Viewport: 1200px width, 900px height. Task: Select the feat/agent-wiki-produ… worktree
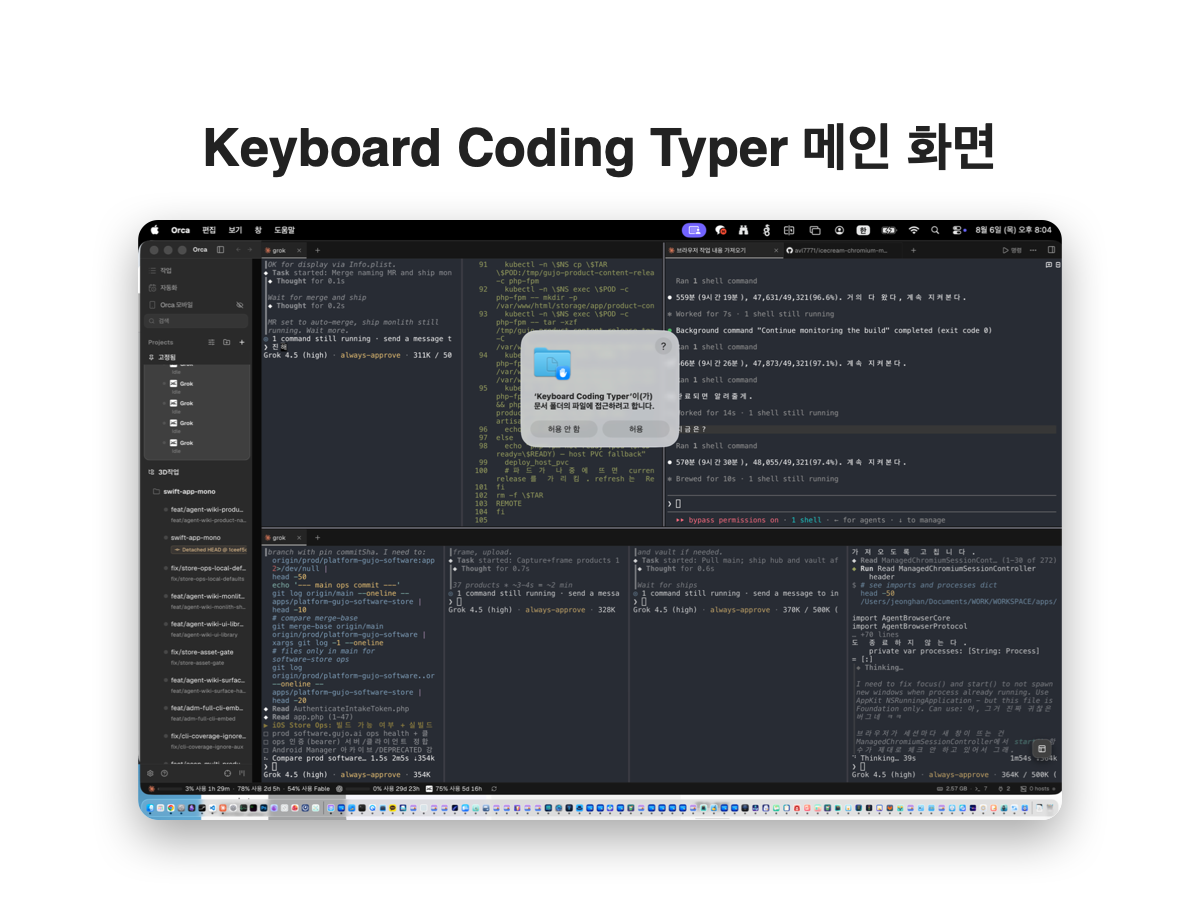pos(205,513)
